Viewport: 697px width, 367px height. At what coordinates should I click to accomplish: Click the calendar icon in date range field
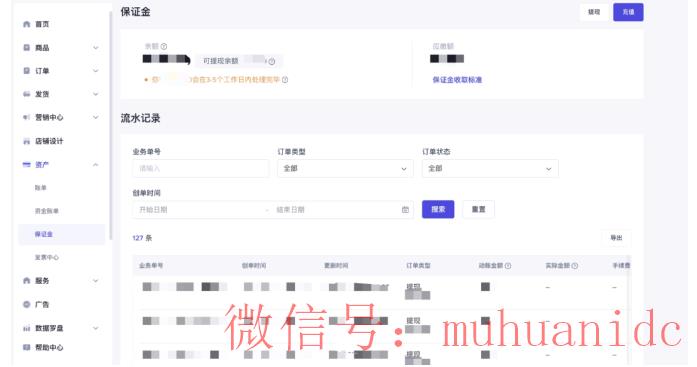coord(405,210)
